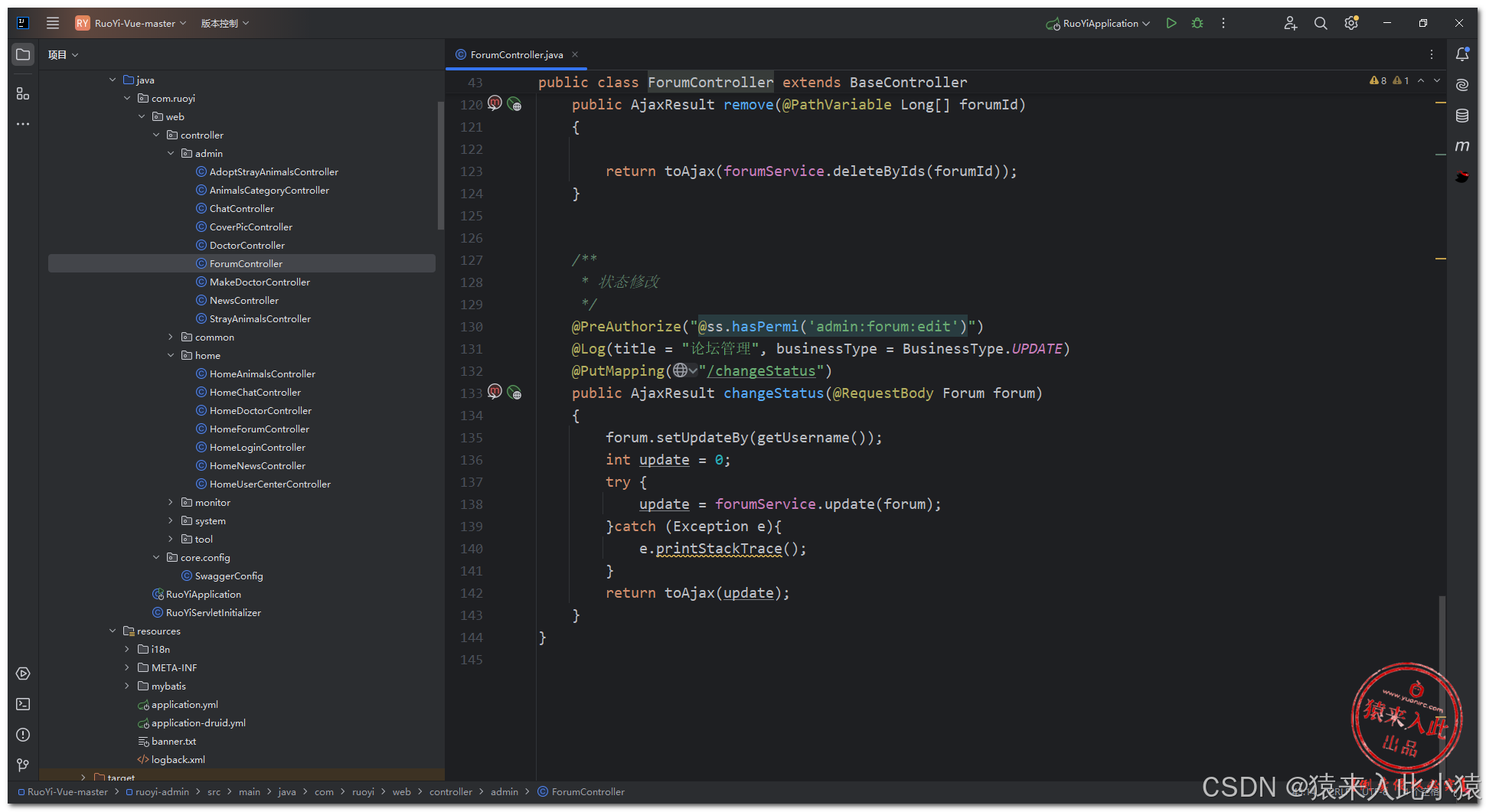Collapse the home package
Image resolution: width=1486 pixels, height=812 pixels.
pos(171,355)
